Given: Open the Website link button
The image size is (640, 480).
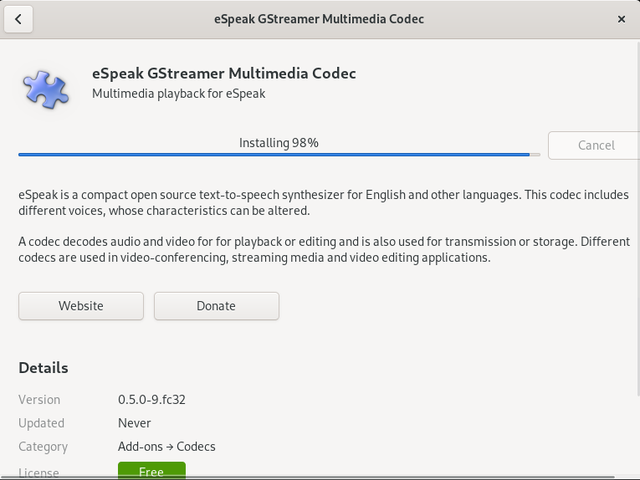Looking at the screenshot, I should [81, 306].
